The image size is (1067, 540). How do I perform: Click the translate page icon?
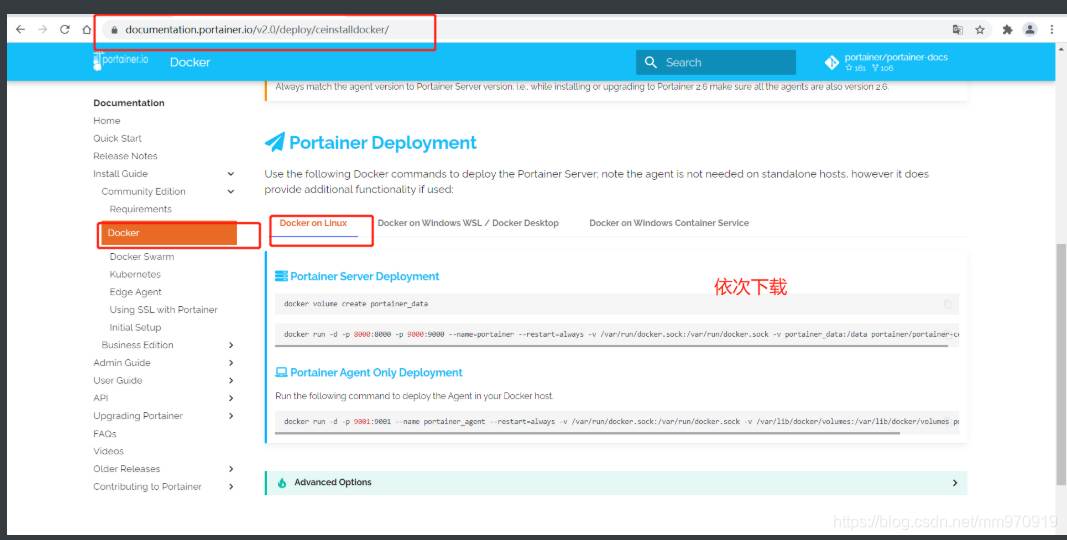(x=957, y=30)
